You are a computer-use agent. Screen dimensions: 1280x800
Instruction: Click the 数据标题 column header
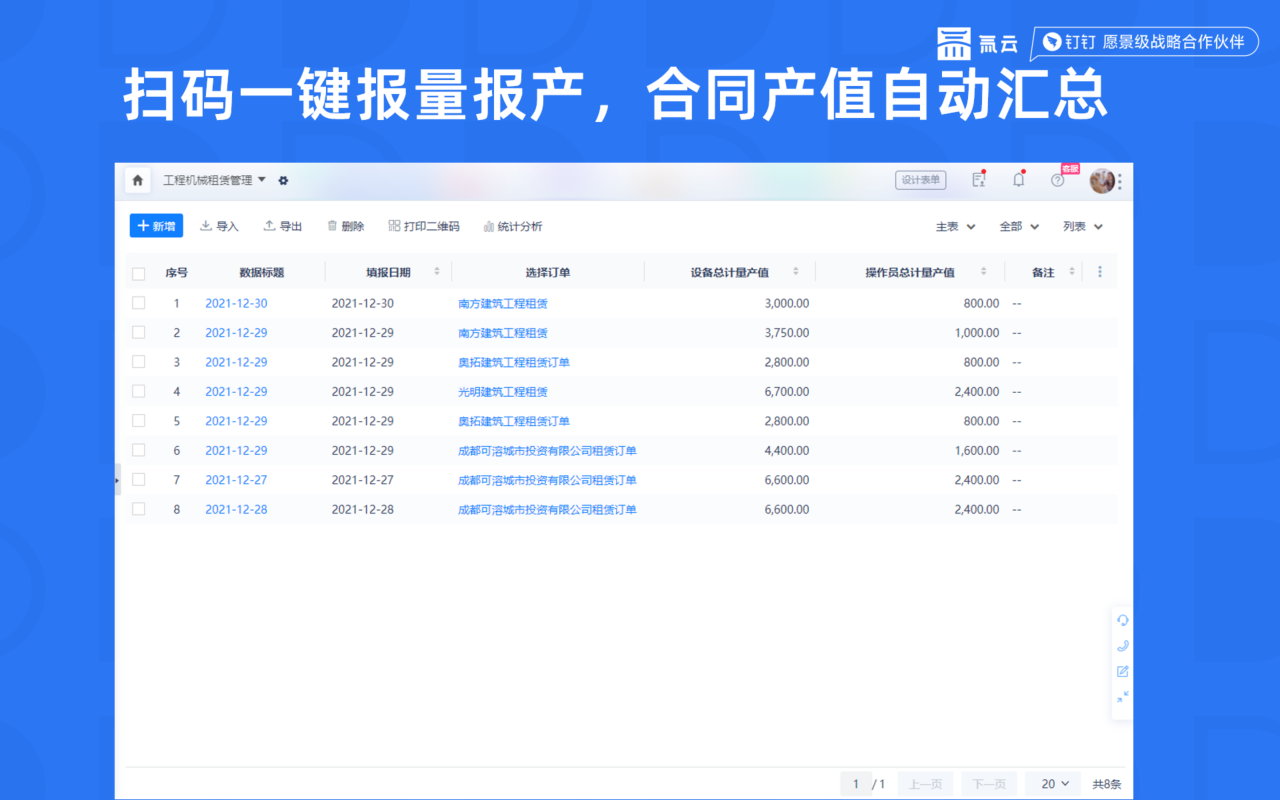click(x=262, y=272)
